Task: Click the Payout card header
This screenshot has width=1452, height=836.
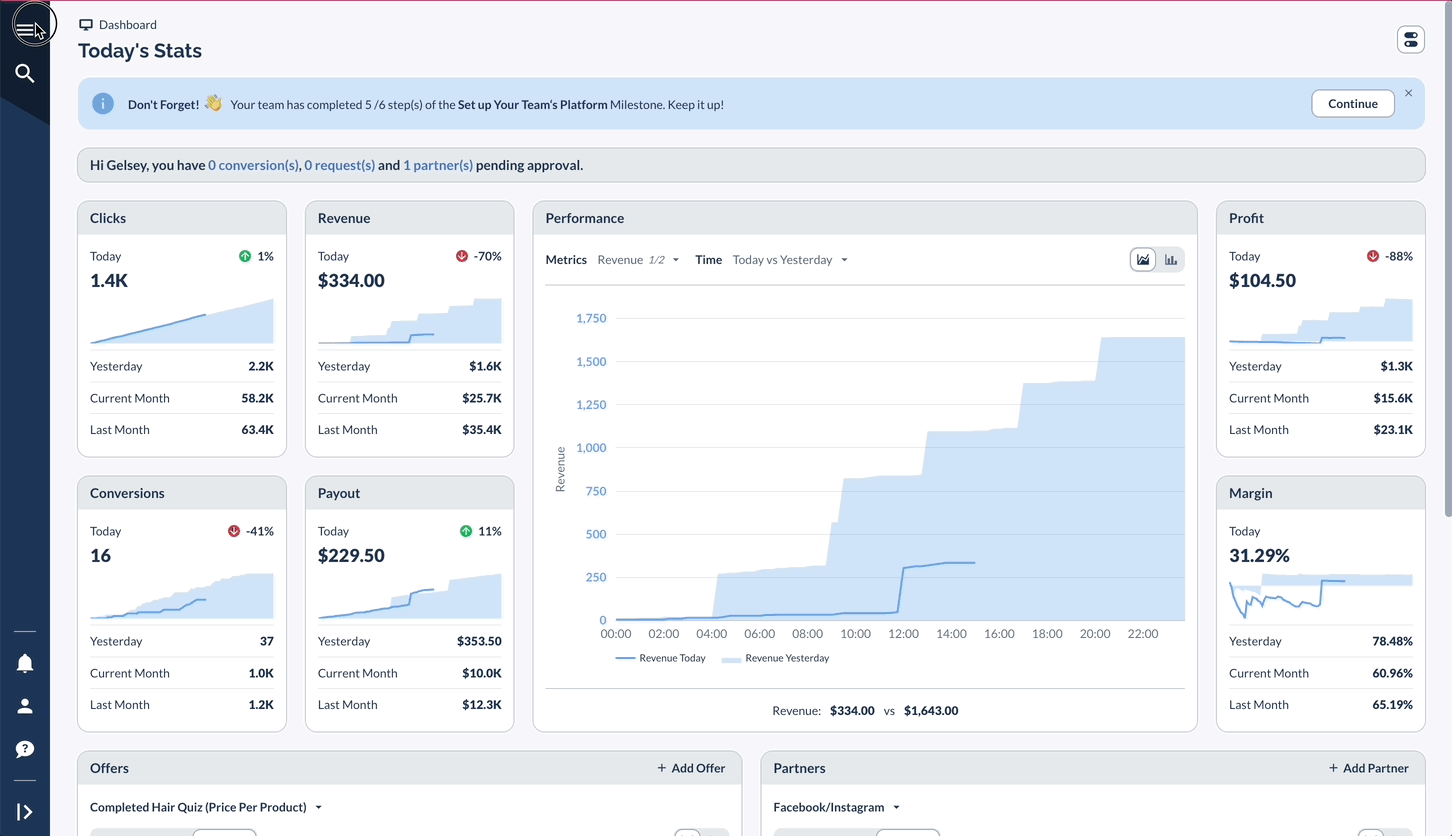Action: [x=410, y=493]
